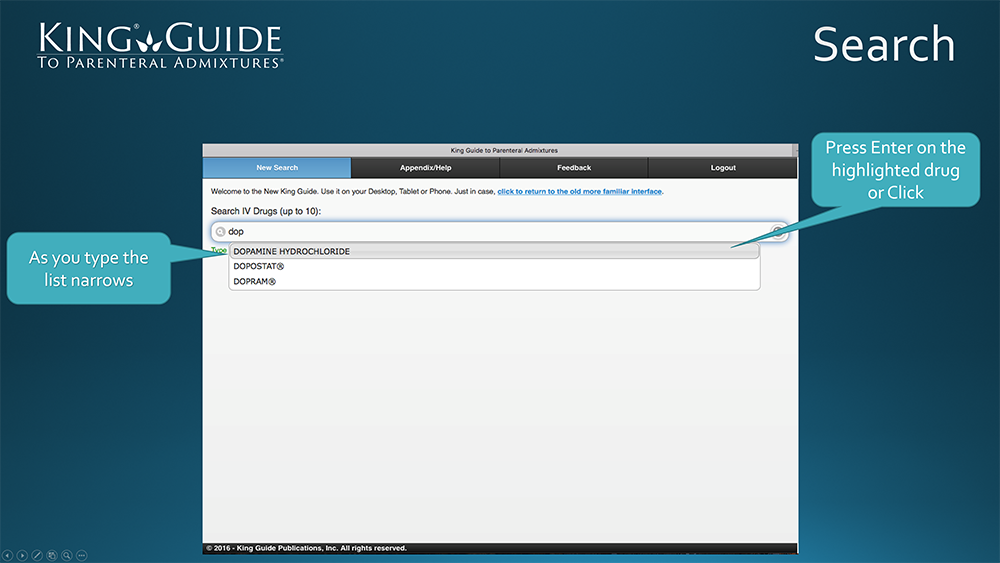Activate the slideshow zoom magnifier
1000x563 pixels.
66,556
